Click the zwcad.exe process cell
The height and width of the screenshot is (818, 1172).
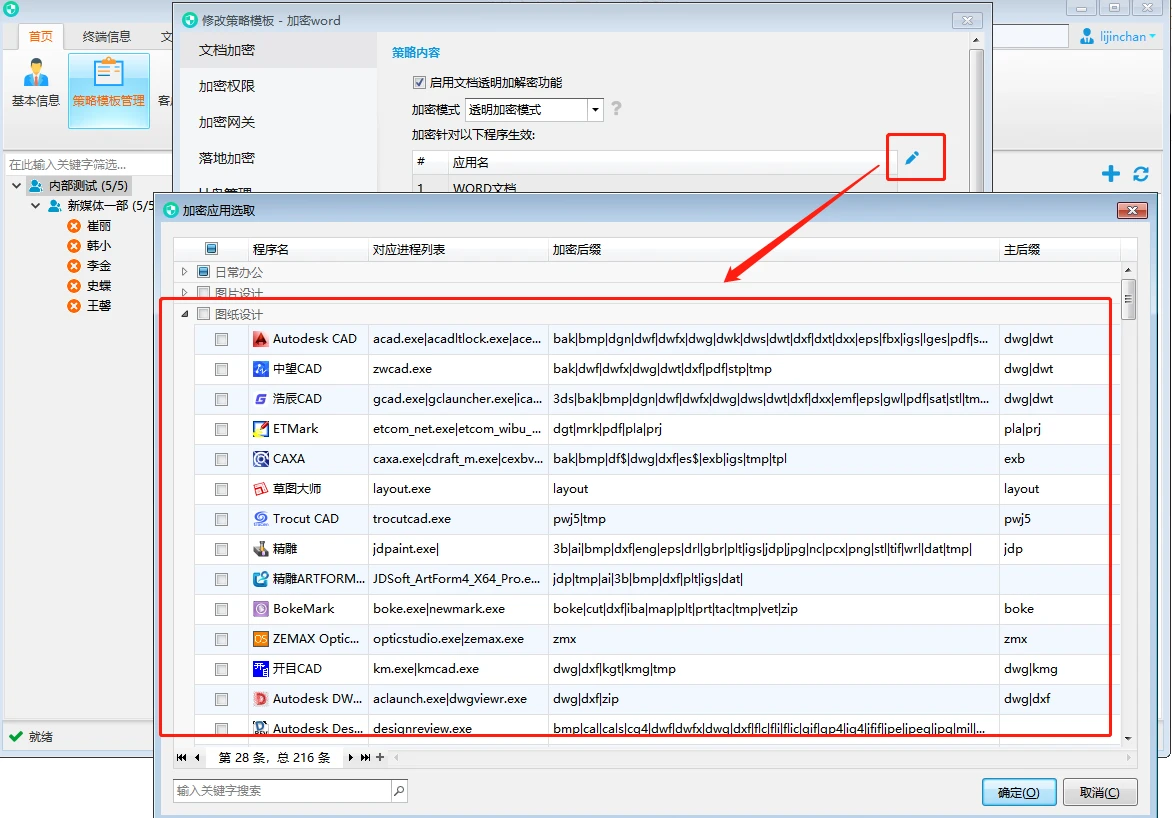click(x=458, y=369)
